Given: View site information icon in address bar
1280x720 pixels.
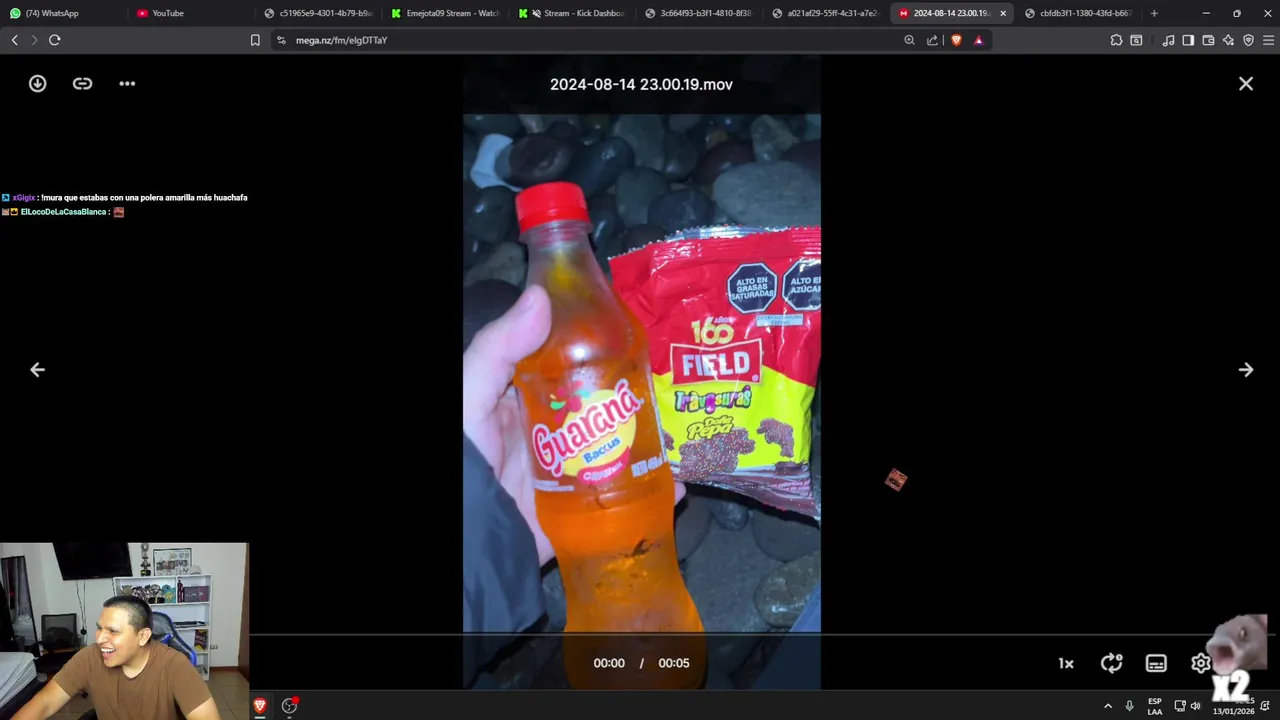Looking at the screenshot, I should (281, 40).
